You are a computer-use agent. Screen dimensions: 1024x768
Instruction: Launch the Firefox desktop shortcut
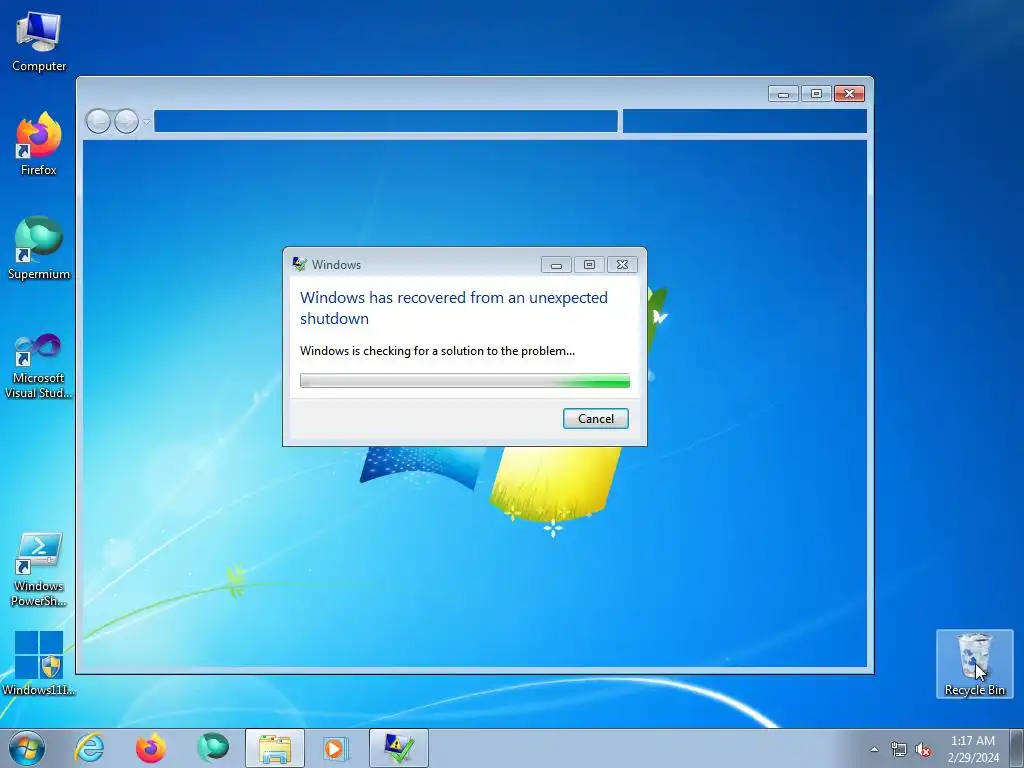pyautogui.click(x=39, y=144)
